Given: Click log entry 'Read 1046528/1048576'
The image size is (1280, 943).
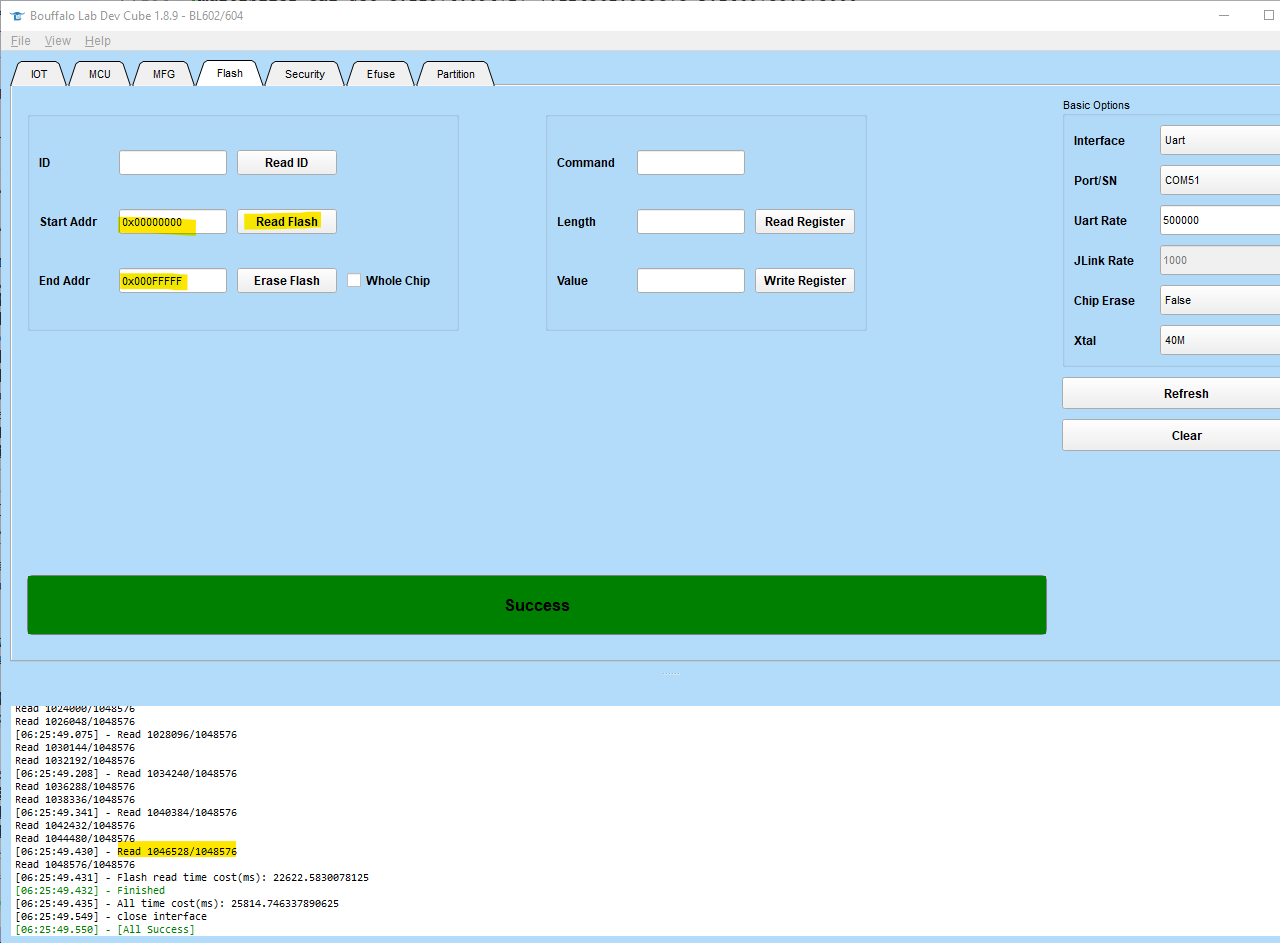Looking at the screenshot, I should coord(177,852).
